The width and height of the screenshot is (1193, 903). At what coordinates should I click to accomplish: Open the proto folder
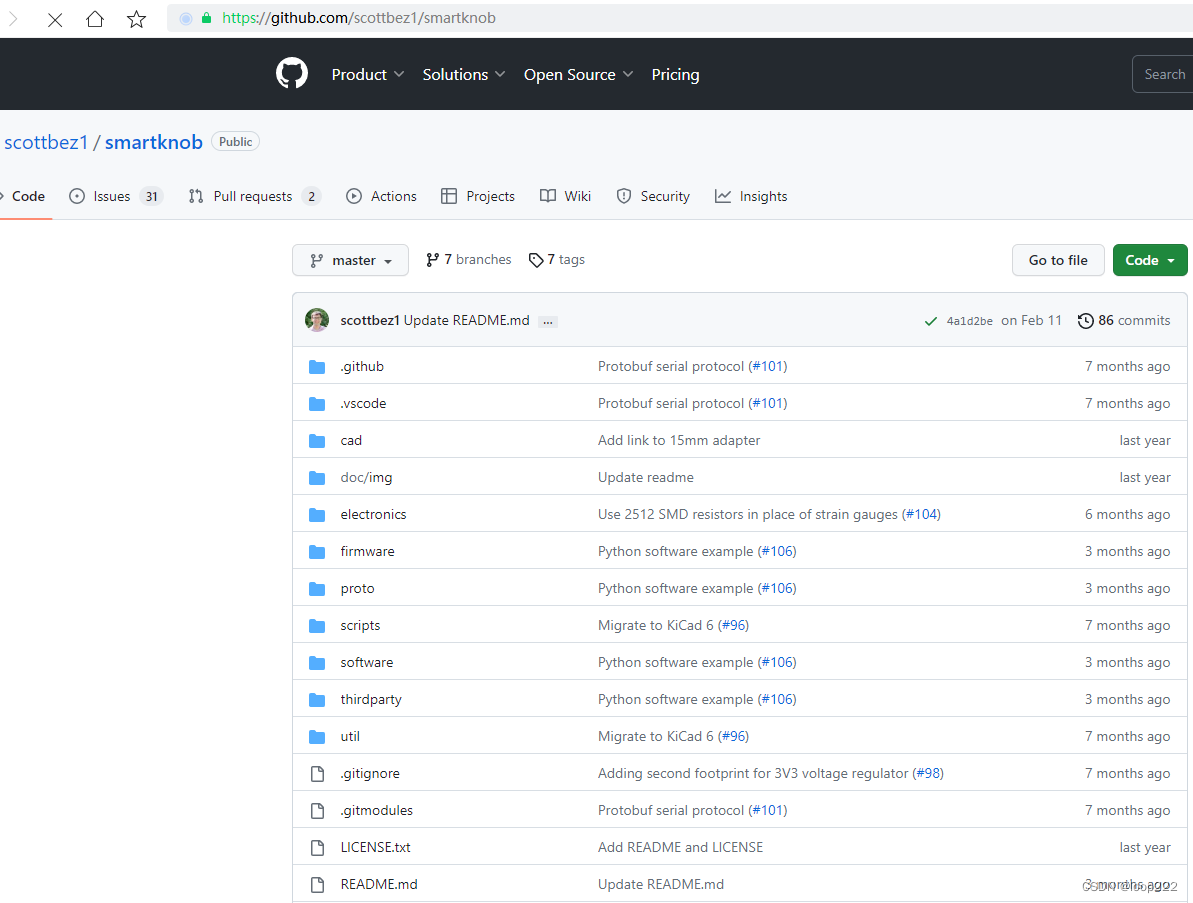[x=357, y=589]
